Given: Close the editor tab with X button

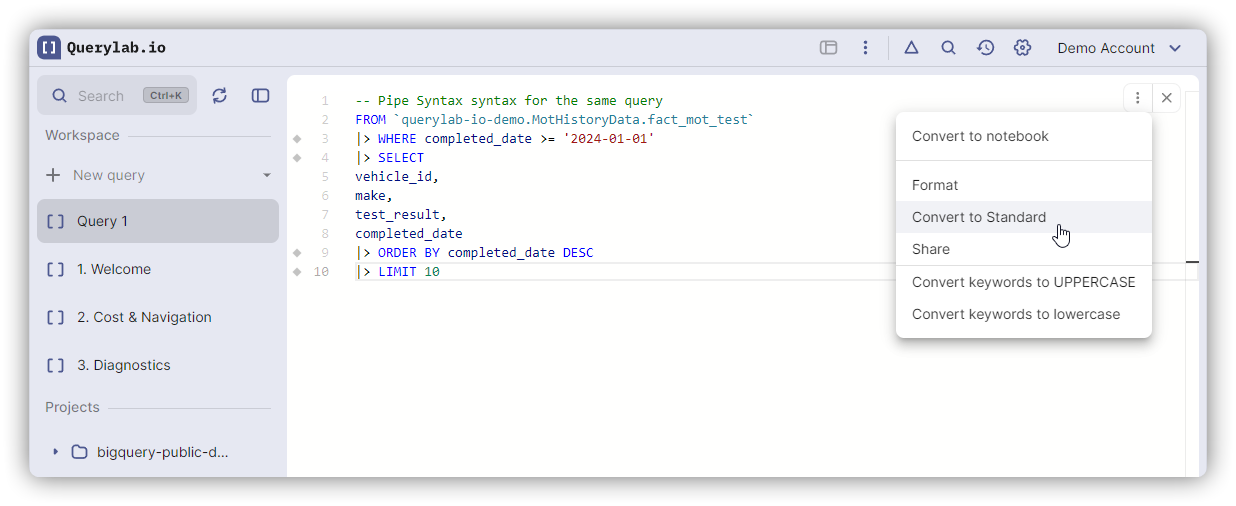Looking at the screenshot, I should coord(1166,98).
